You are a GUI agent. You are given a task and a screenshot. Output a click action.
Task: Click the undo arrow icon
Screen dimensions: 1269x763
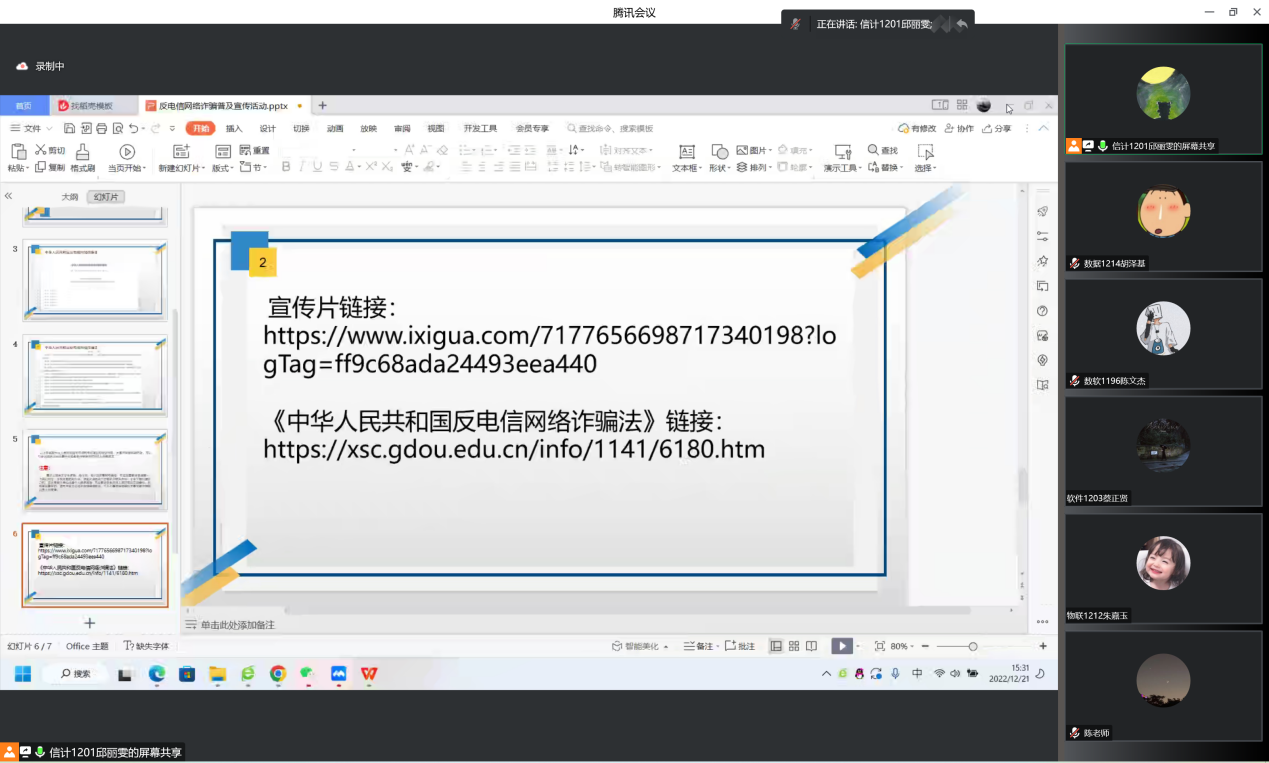[x=133, y=128]
